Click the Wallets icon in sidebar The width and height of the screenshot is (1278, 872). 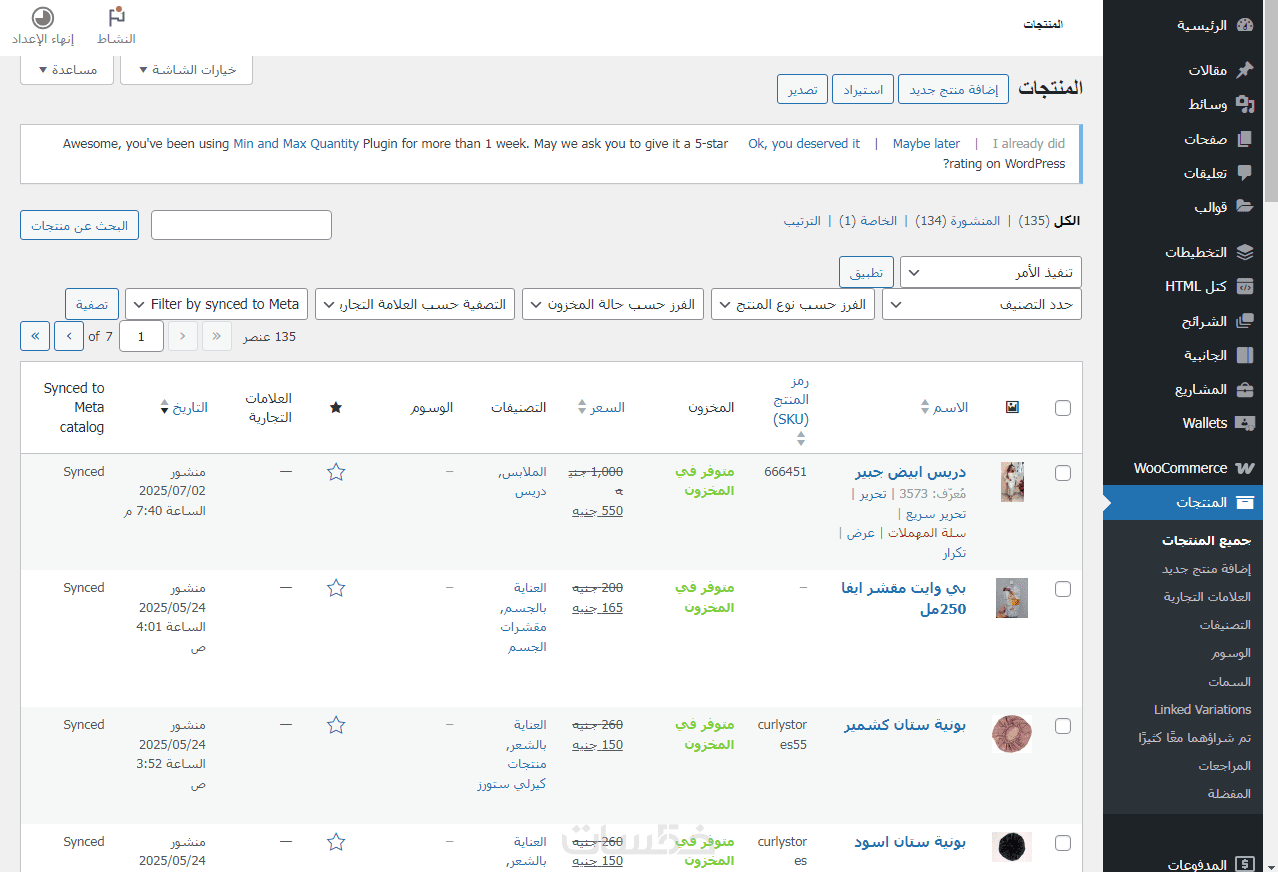[1244, 423]
